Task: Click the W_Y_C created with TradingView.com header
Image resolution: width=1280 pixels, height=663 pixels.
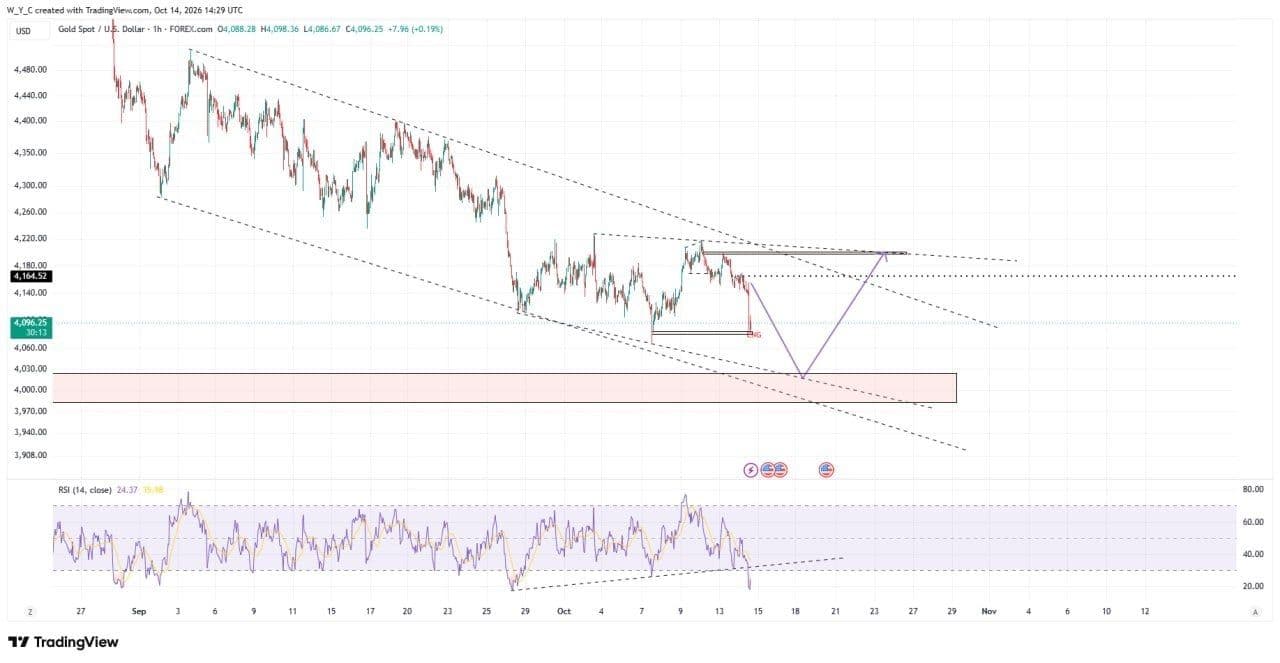Action: (126, 10)
